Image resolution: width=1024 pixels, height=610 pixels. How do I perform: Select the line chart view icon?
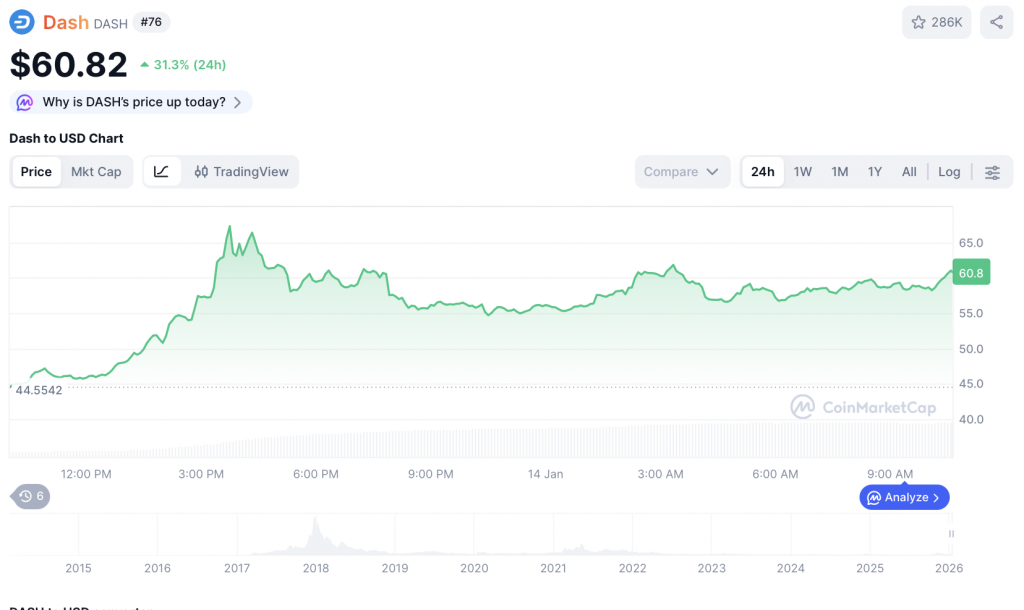coord(162,172)
